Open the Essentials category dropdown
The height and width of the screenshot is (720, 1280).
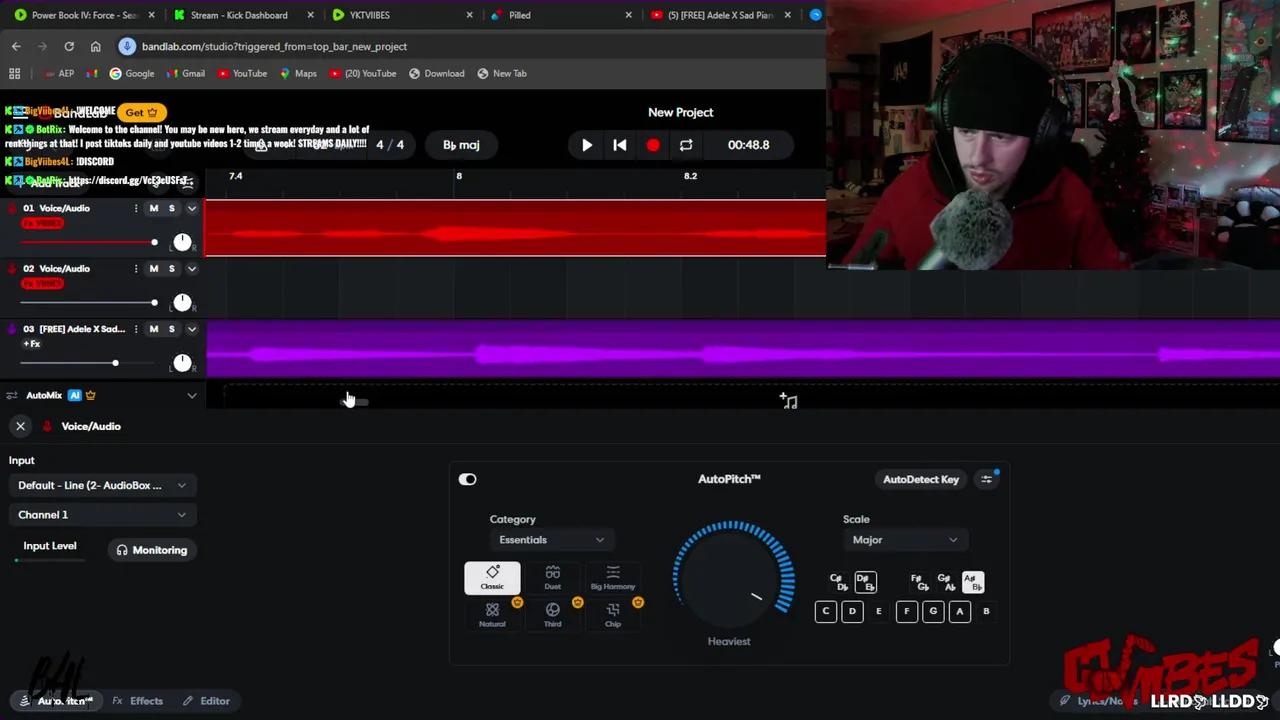click(x=552, y=539)
